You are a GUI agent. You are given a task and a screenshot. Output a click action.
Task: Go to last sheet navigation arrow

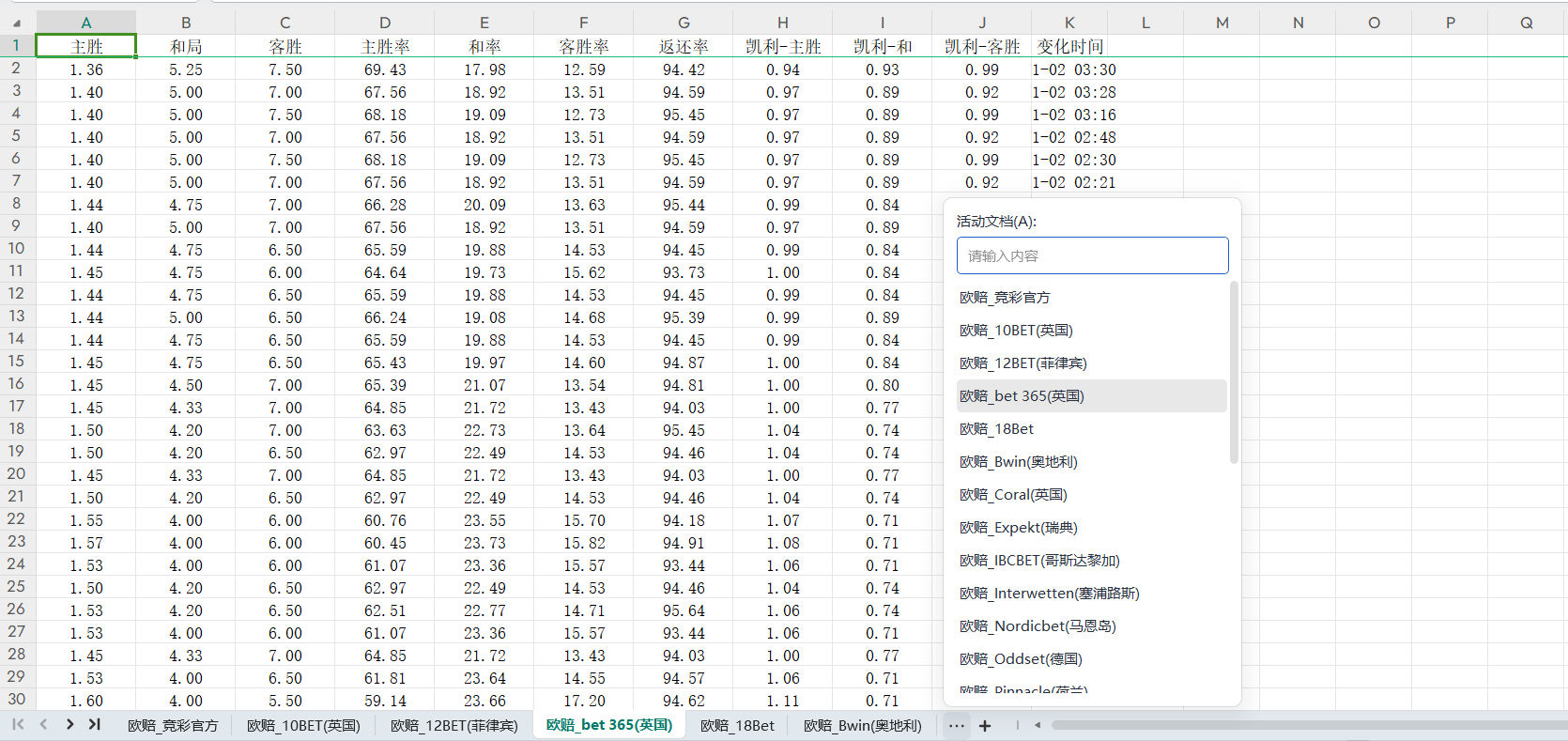click(x=94, y=724)
